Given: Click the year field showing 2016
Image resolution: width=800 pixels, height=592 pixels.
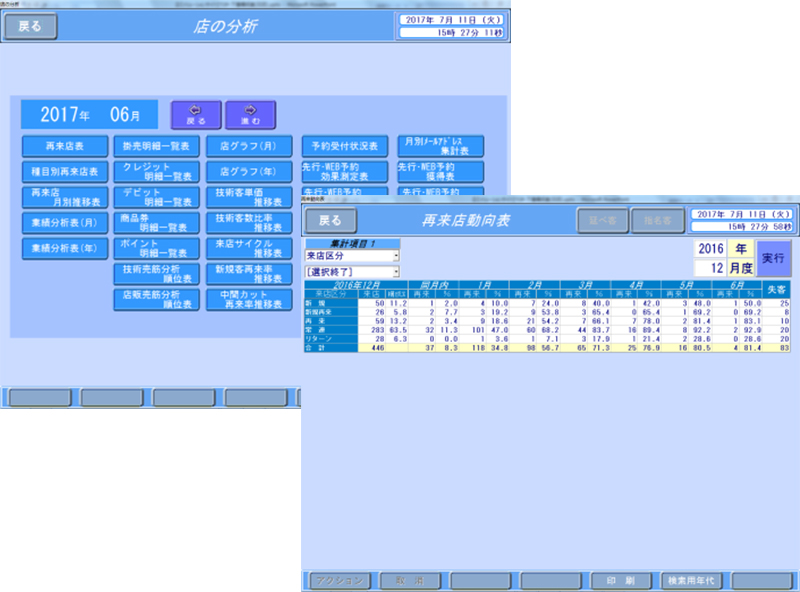Looking at the screenshot, I should 710,249.
